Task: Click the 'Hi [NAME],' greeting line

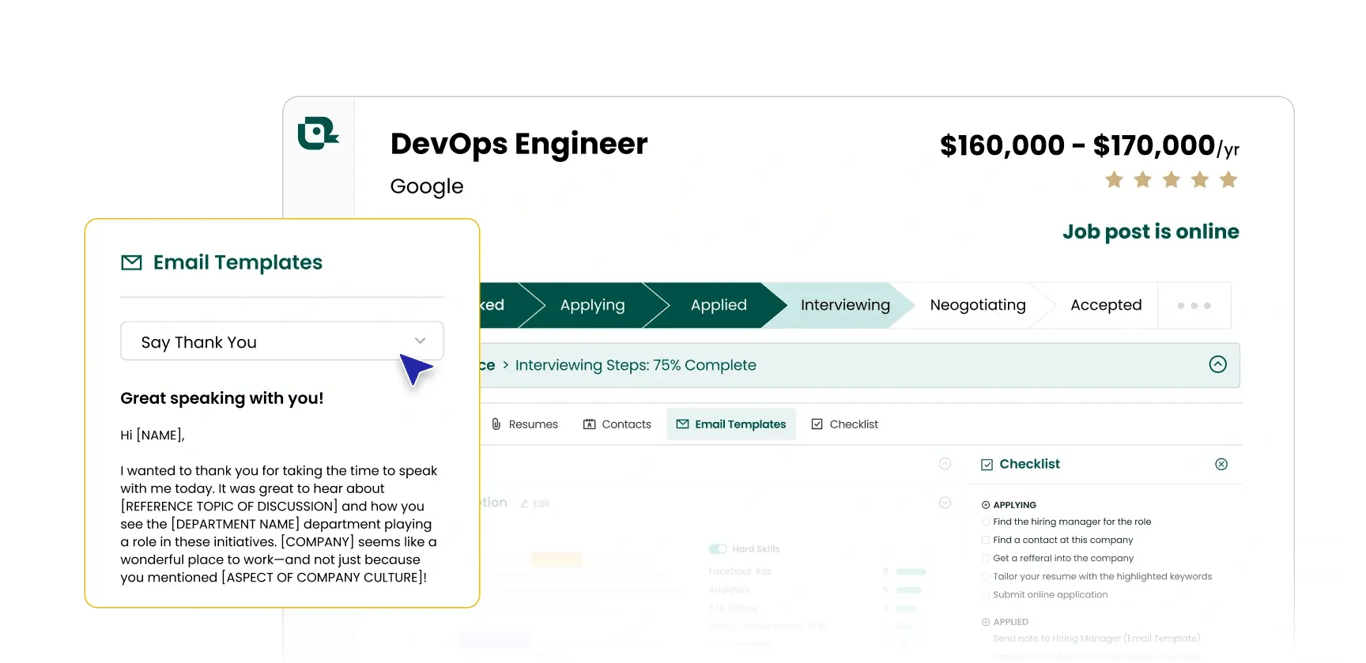Action: click(x=152, y=435)
